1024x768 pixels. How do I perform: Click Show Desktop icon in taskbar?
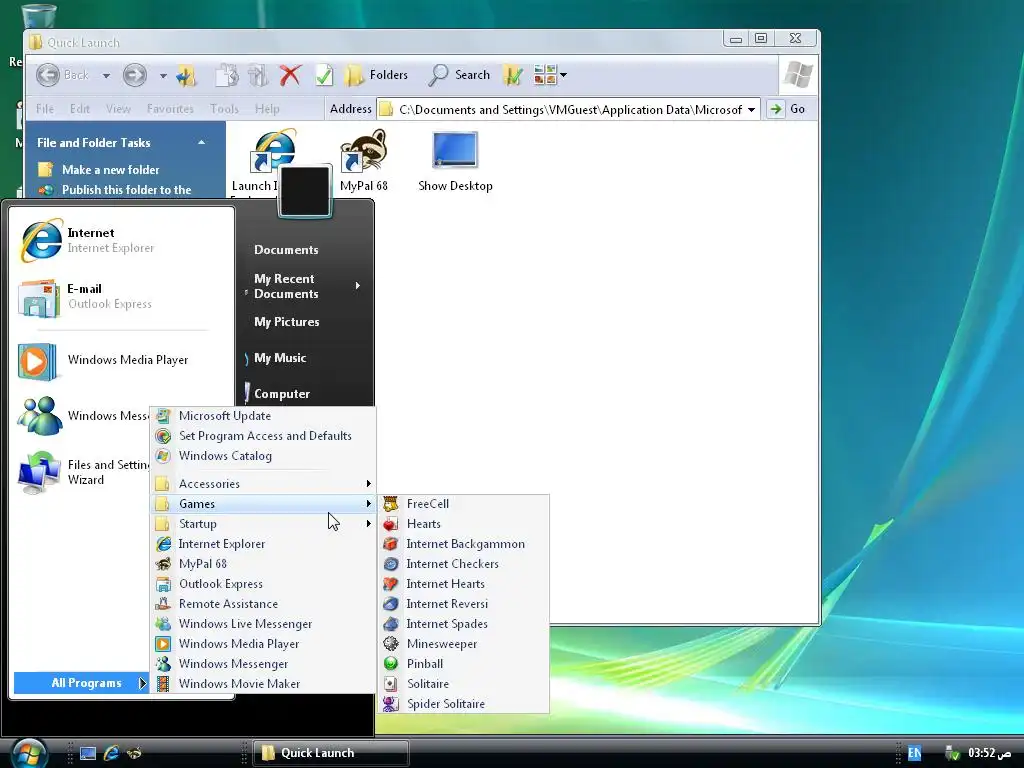pos(88,753)
